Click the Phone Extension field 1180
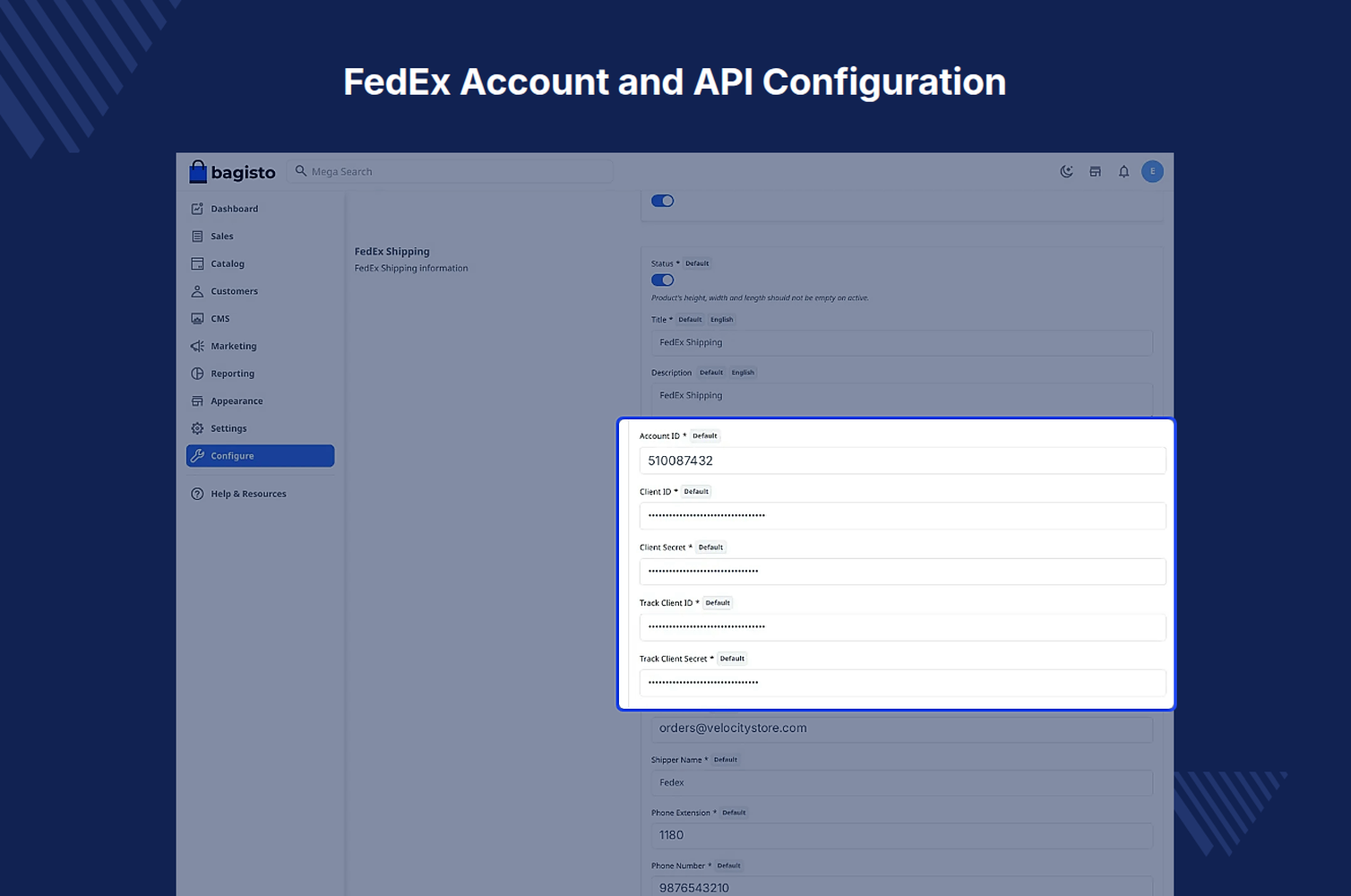This screenshot has height=896, width=1351. [x=901, y=835]
